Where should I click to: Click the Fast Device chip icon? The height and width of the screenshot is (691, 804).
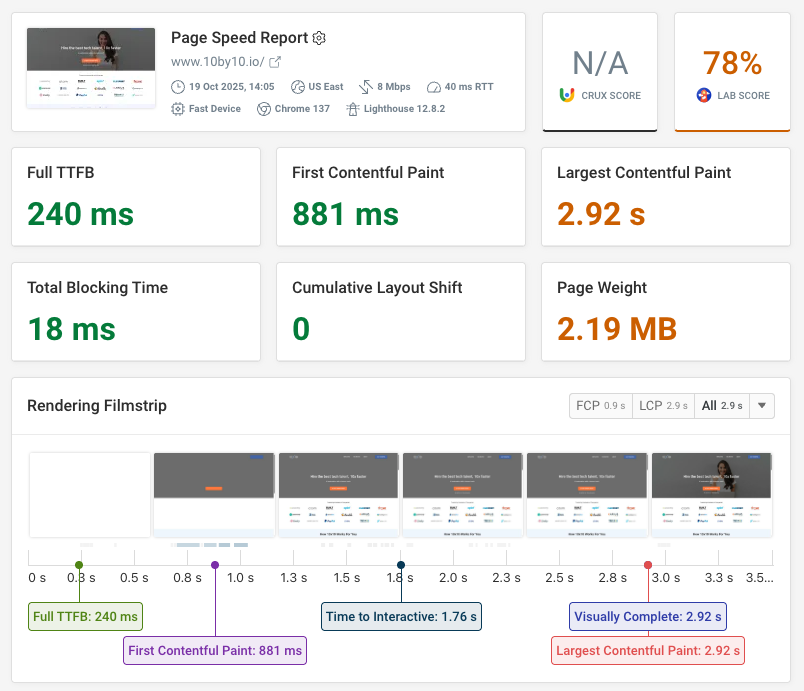point(177,108)
